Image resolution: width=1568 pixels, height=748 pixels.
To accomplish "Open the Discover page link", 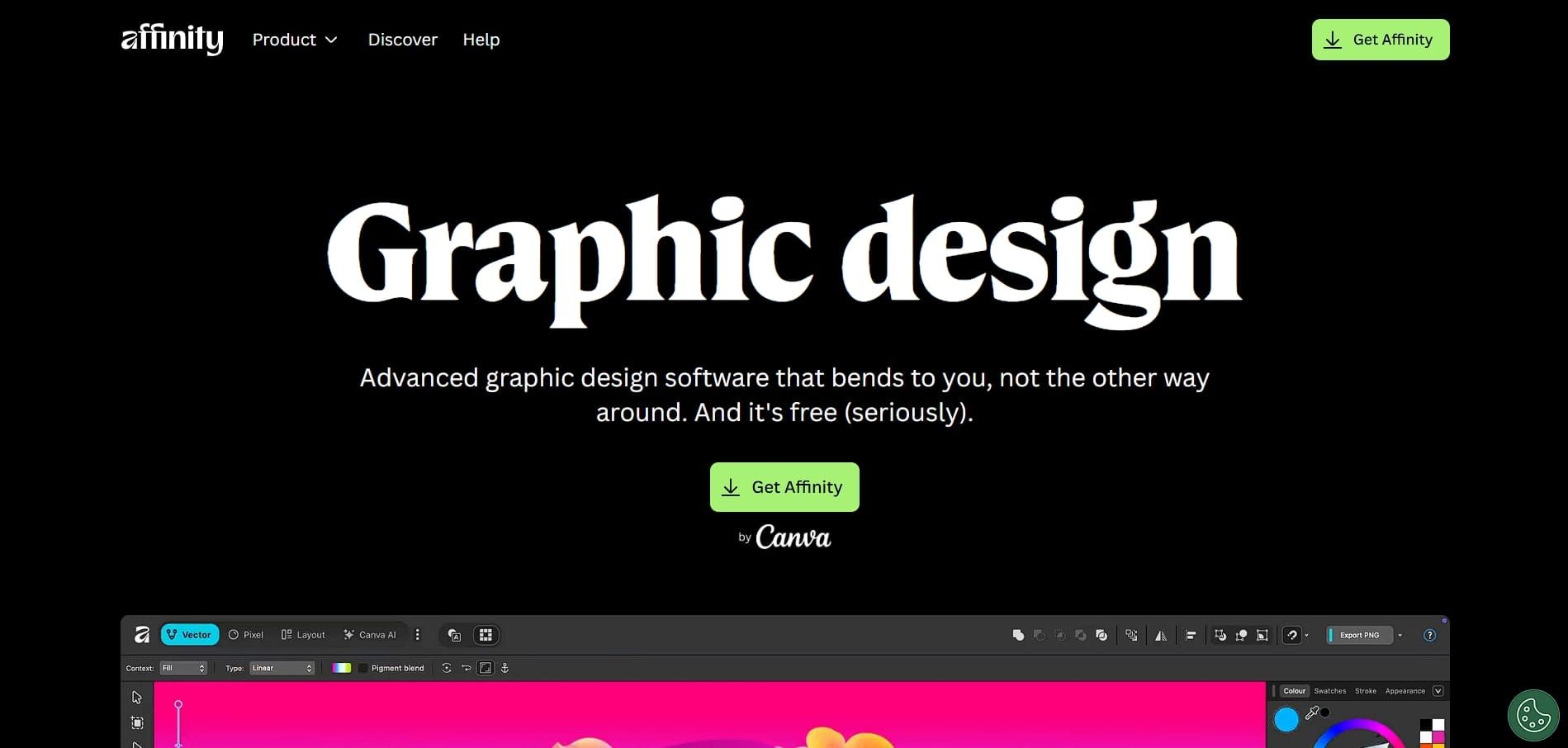I will tap(402, 39).
